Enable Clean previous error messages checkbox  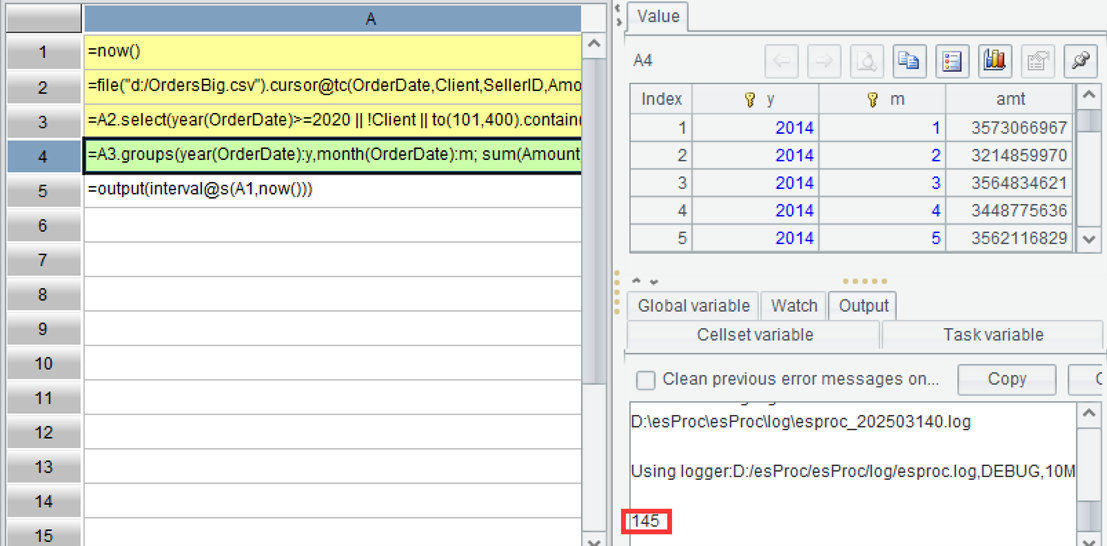point(647,380)
